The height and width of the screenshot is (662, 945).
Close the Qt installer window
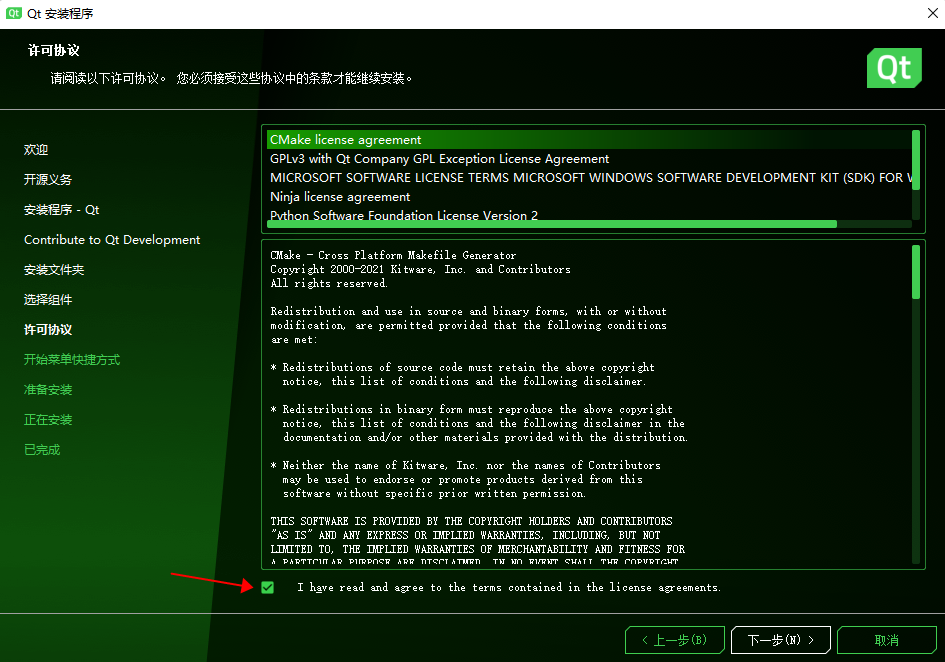pyautogui.click(x=932, y=13)
